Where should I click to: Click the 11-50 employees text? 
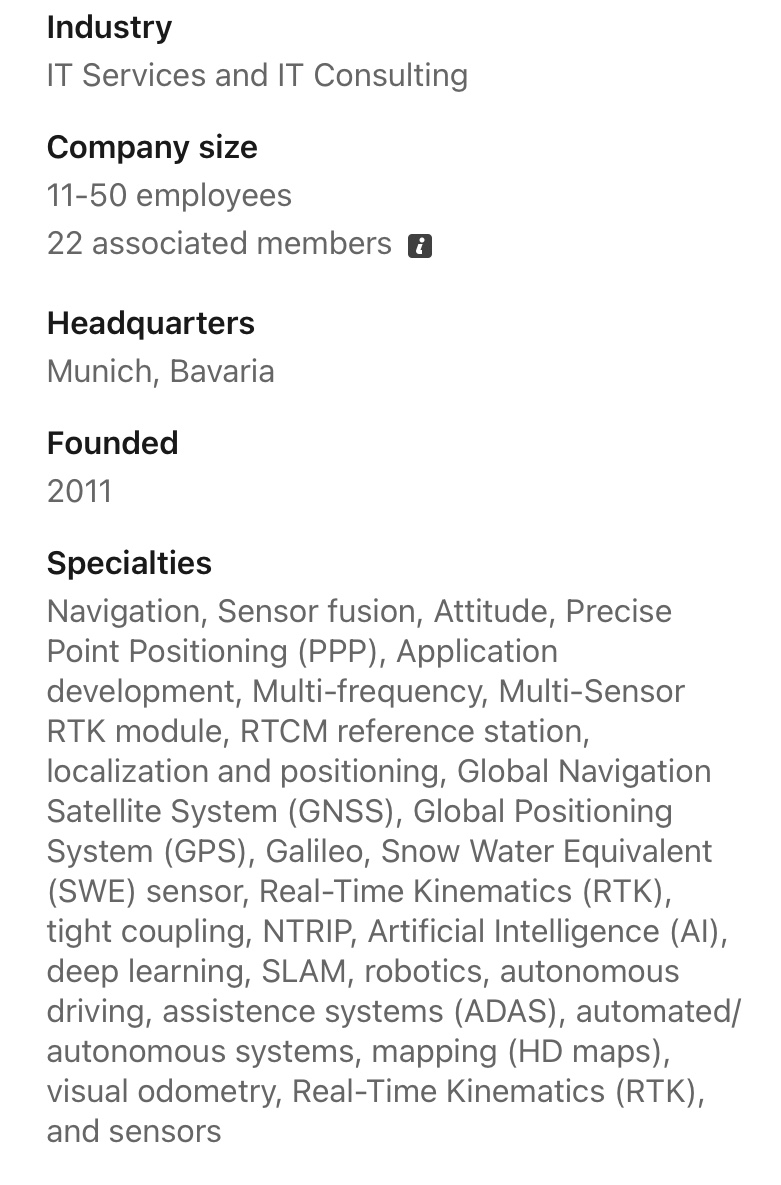pos(169,195)
